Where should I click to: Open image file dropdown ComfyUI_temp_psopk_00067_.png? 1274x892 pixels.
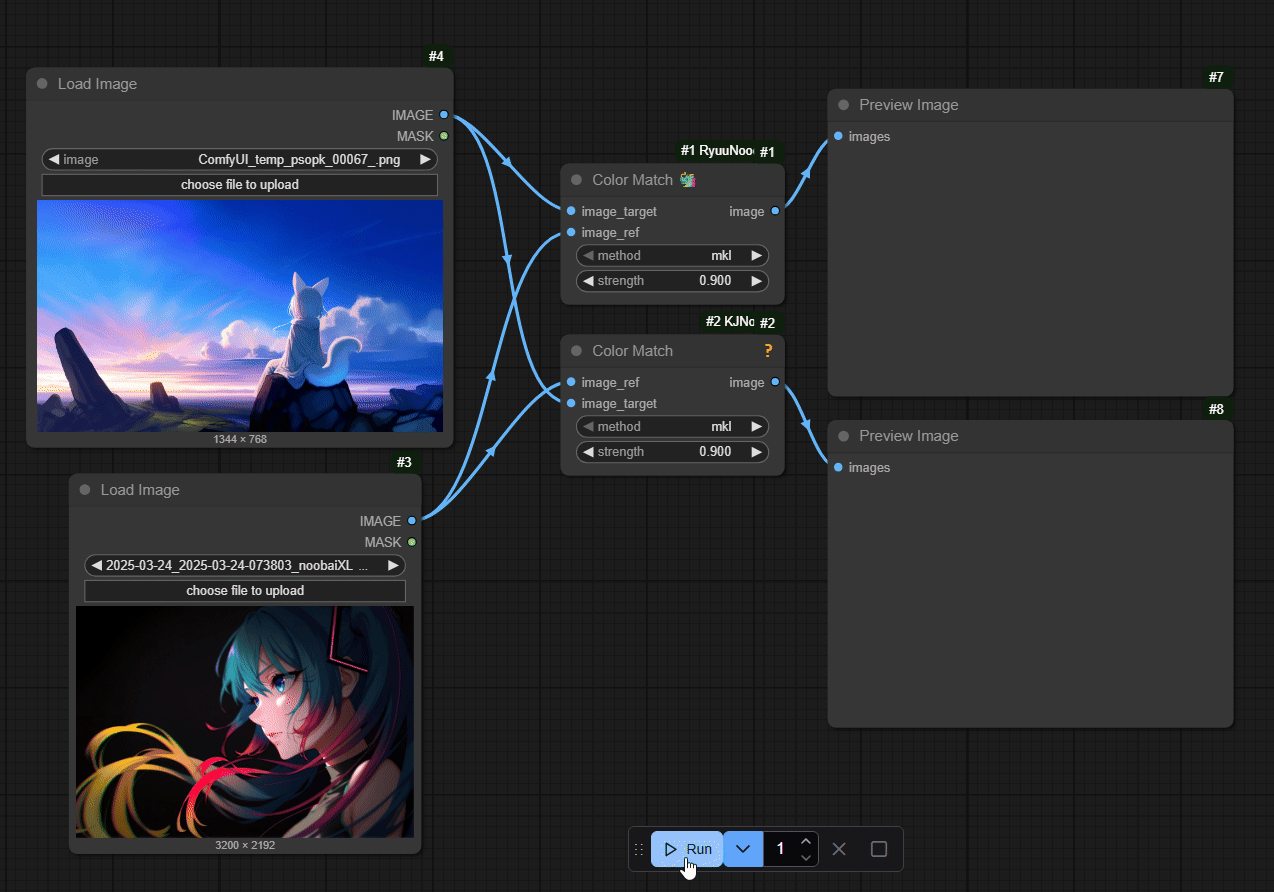(240, 159)
